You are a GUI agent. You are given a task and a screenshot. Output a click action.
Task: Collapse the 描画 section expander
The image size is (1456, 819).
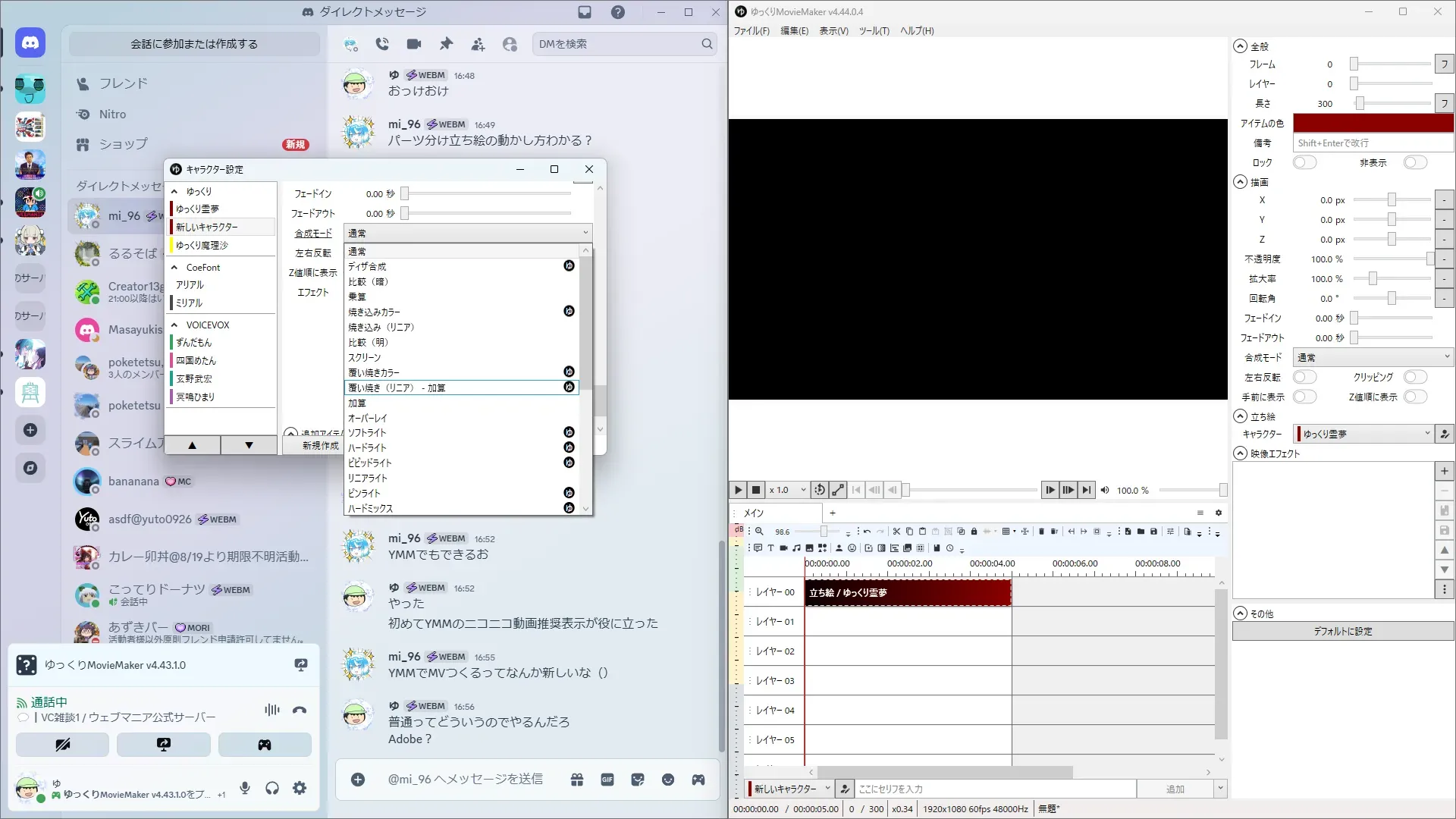[1241, 182]
